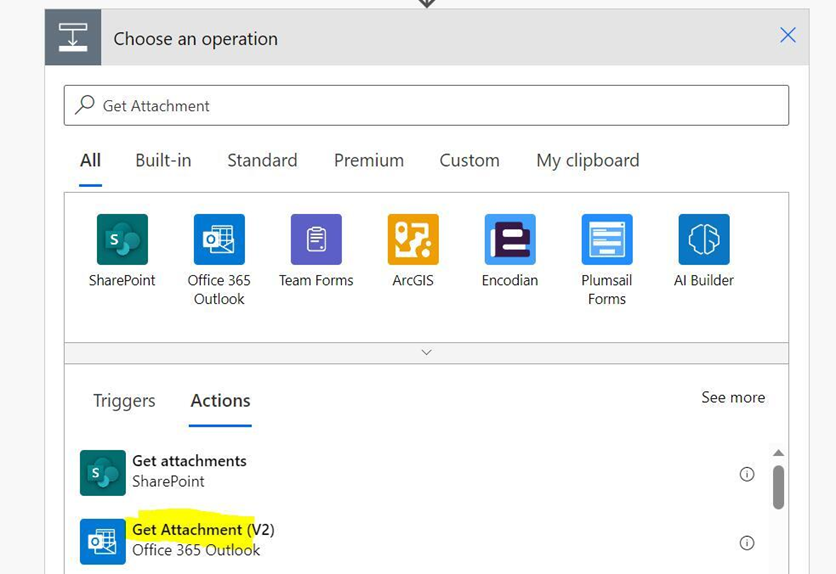Close the Choose an operation panel
Image resolution: width=836 pixels, height=574 pixels.
[x=787, y=35]
